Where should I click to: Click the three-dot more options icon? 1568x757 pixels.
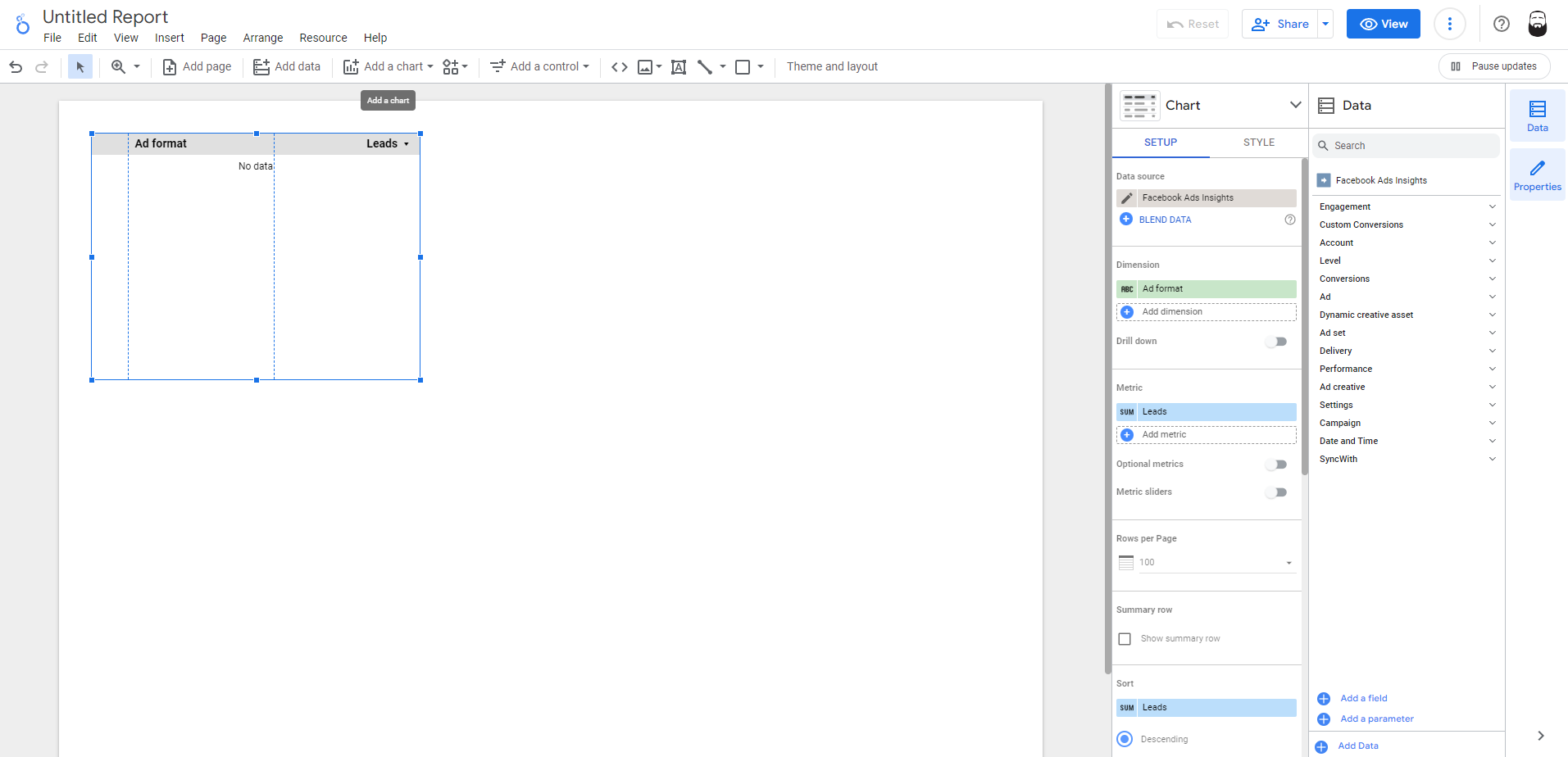[x=1449, y=24]
